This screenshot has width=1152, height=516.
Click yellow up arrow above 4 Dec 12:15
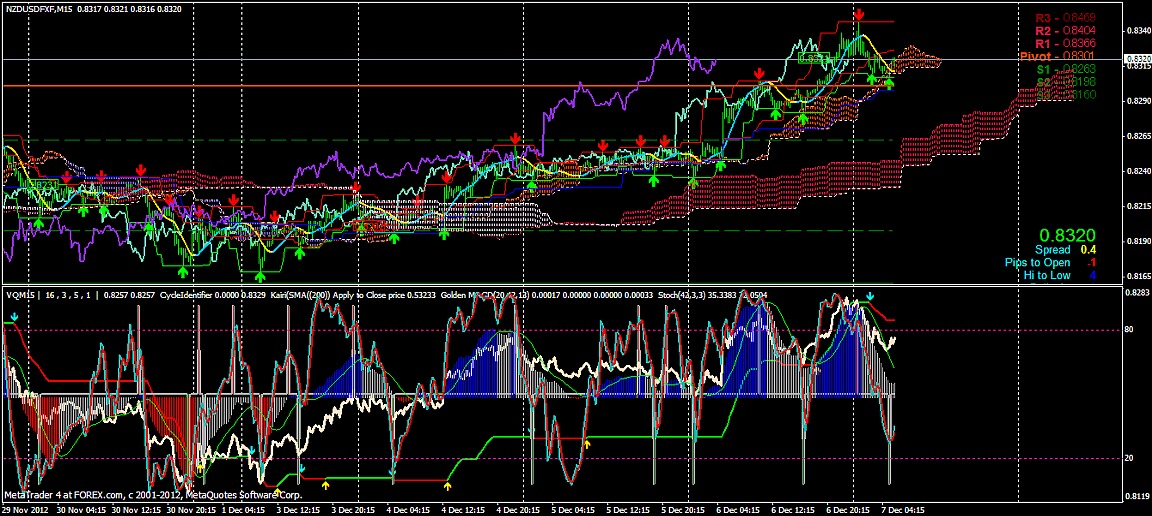pyautogui.click(x=448, y=485)
